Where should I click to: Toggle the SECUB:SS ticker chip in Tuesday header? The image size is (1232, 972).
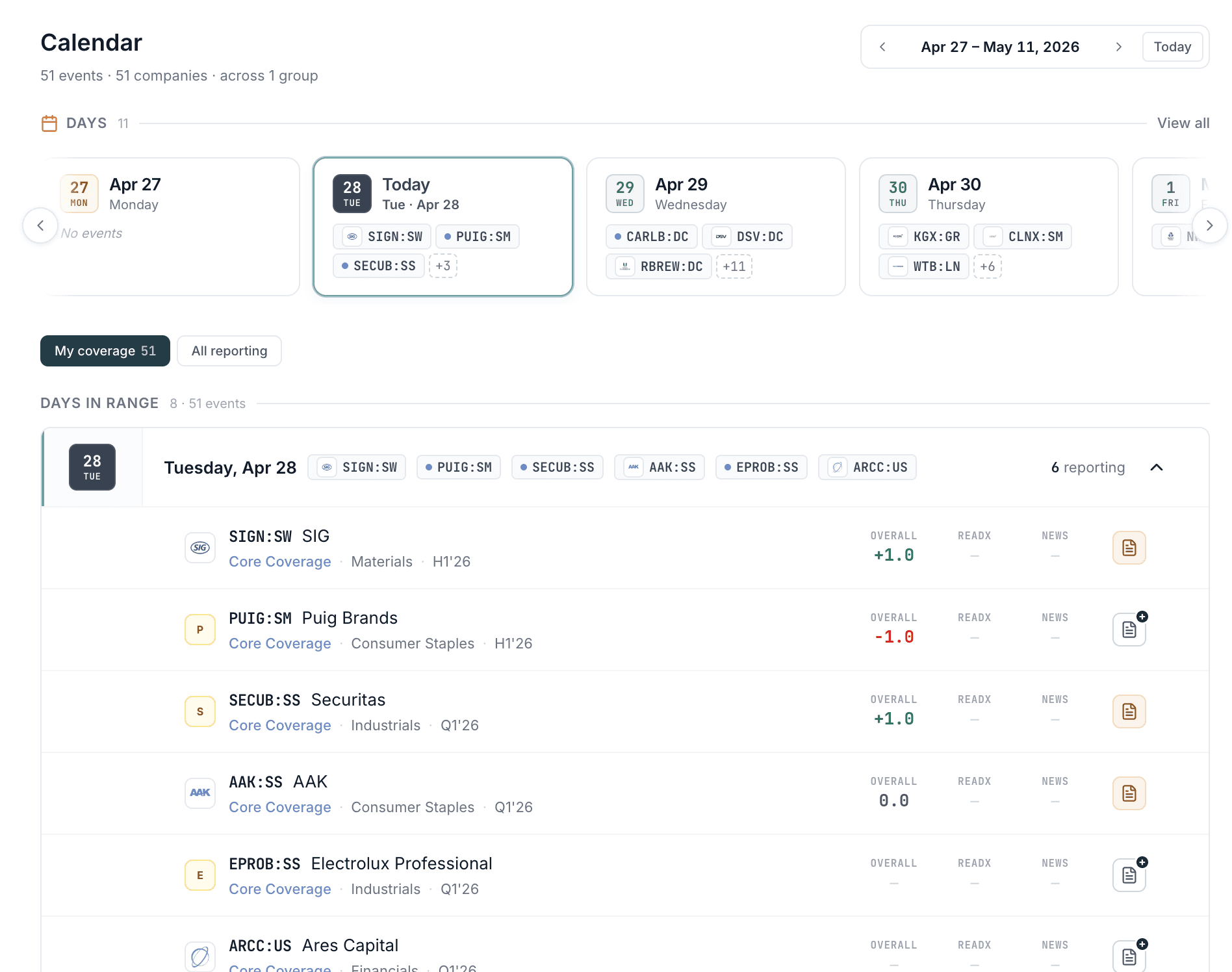coord(557,467)
